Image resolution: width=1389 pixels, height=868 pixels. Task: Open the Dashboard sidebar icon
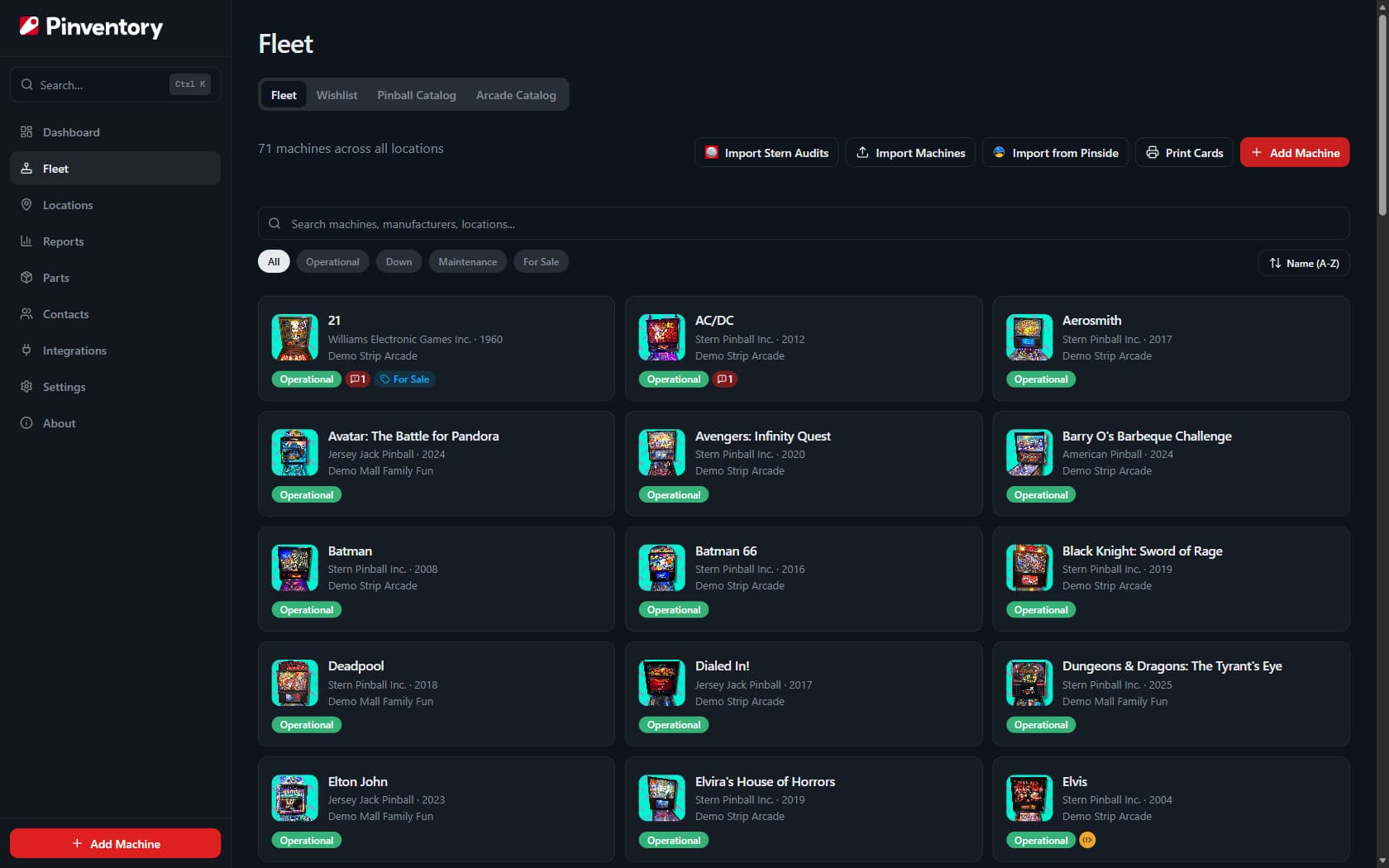[26, 132]
